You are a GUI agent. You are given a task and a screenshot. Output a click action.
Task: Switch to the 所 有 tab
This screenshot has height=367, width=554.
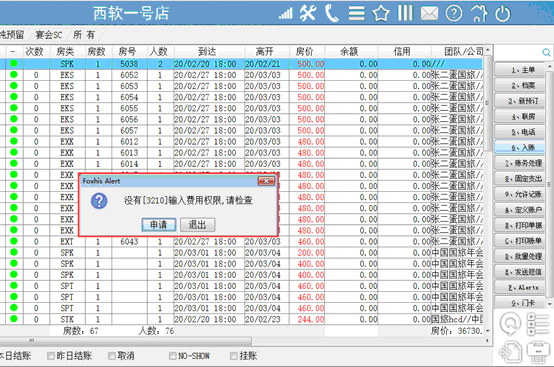click(84, 35)
